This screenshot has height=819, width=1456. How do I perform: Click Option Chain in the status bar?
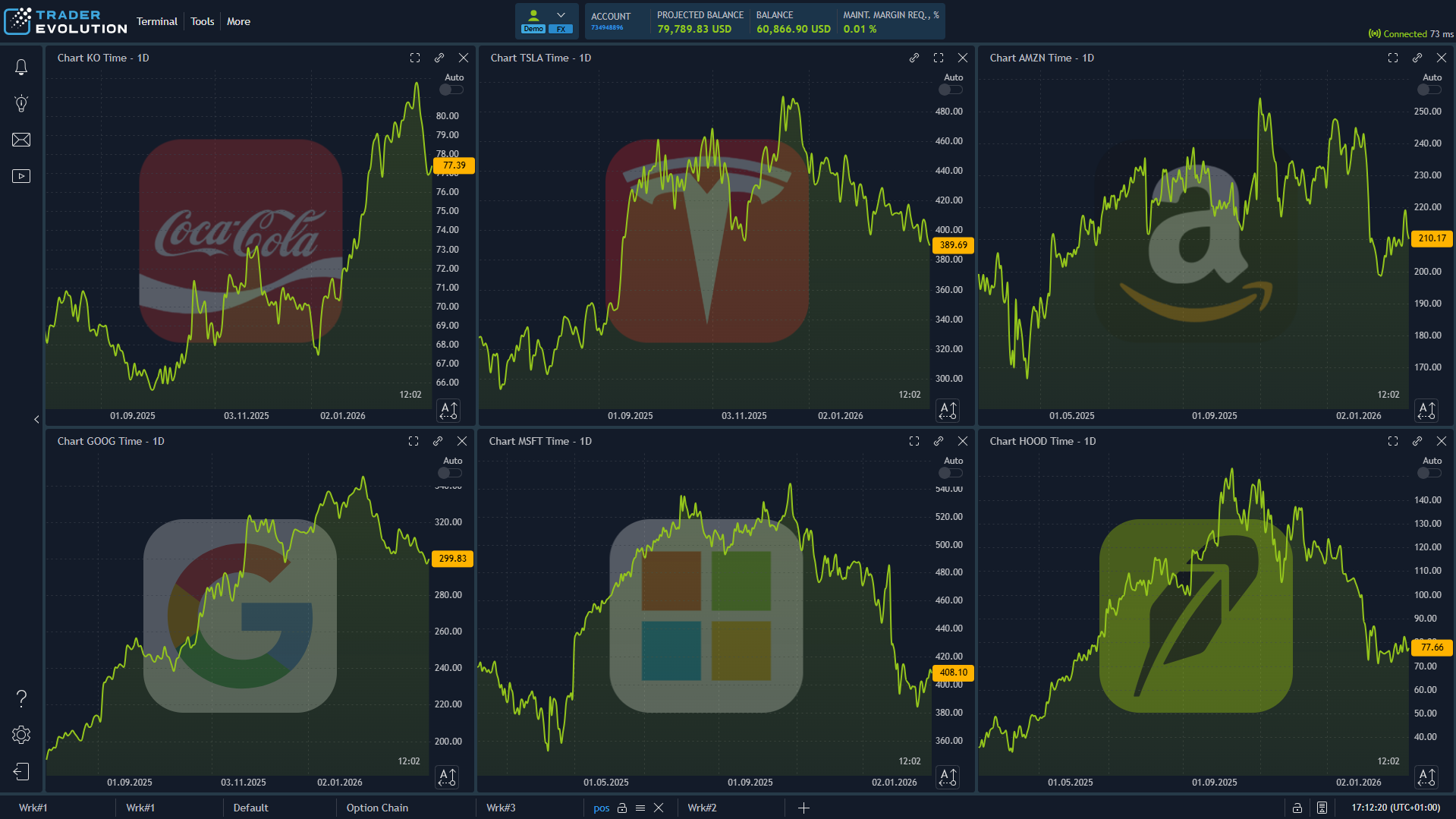377,808
